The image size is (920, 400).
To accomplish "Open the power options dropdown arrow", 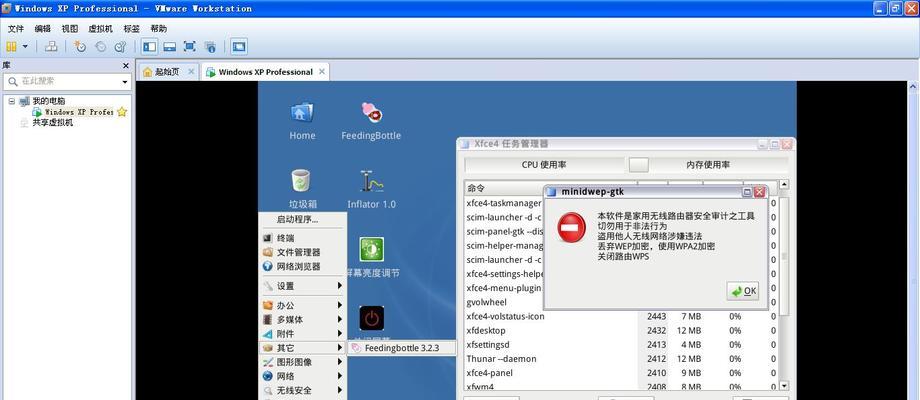I will coord(25,46).
